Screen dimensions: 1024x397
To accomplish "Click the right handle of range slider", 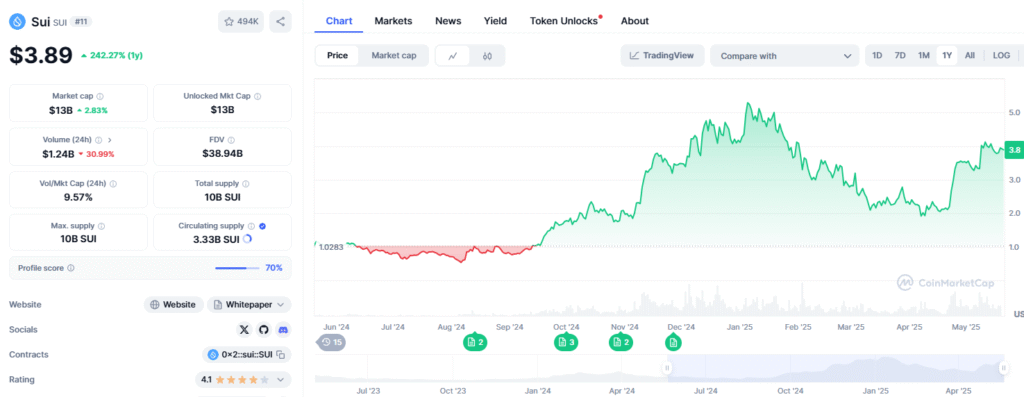I will [x=1002, y=368].
